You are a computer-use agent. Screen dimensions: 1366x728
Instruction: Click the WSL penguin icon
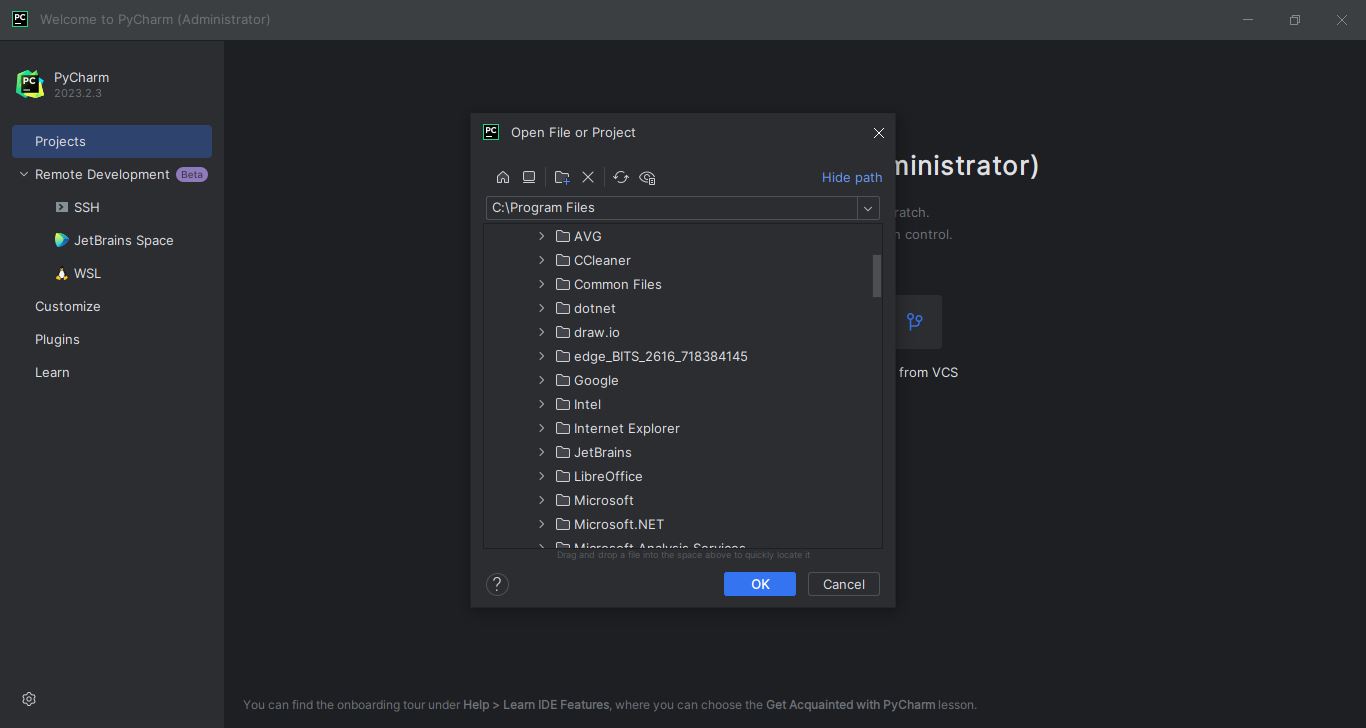click(x=62, y=273)
